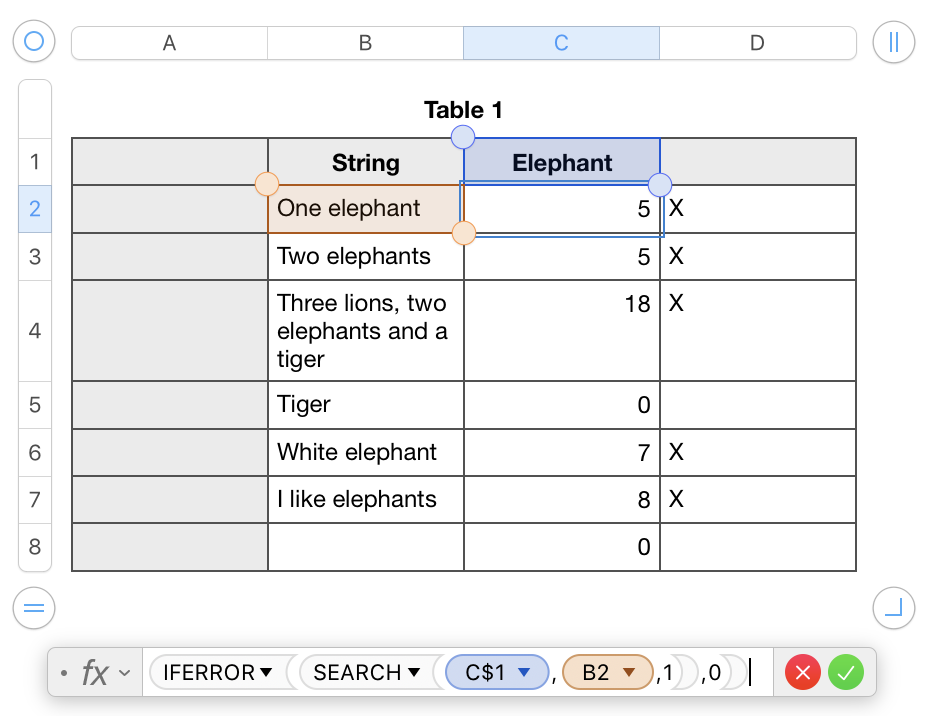
Task: Click the add row handle
Action: click(34, 607)
